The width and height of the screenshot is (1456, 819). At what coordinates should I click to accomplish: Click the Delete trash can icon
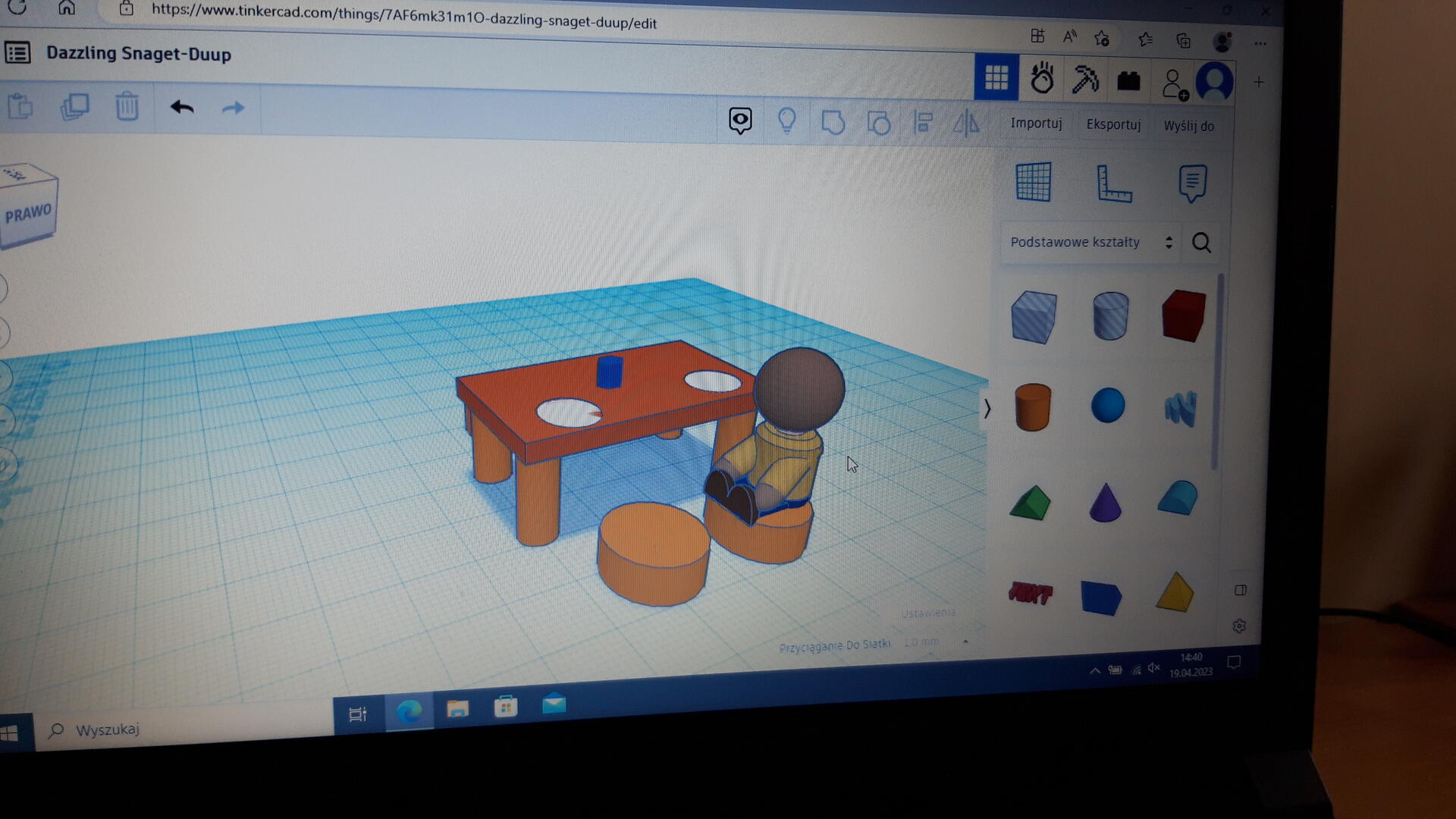tap(127, 107)
